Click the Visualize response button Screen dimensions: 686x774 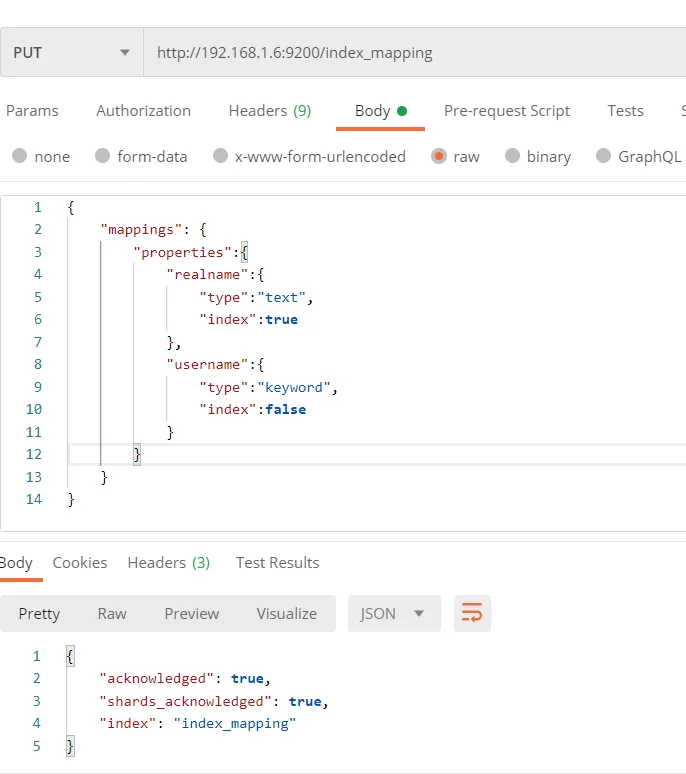tap(286, 613)
